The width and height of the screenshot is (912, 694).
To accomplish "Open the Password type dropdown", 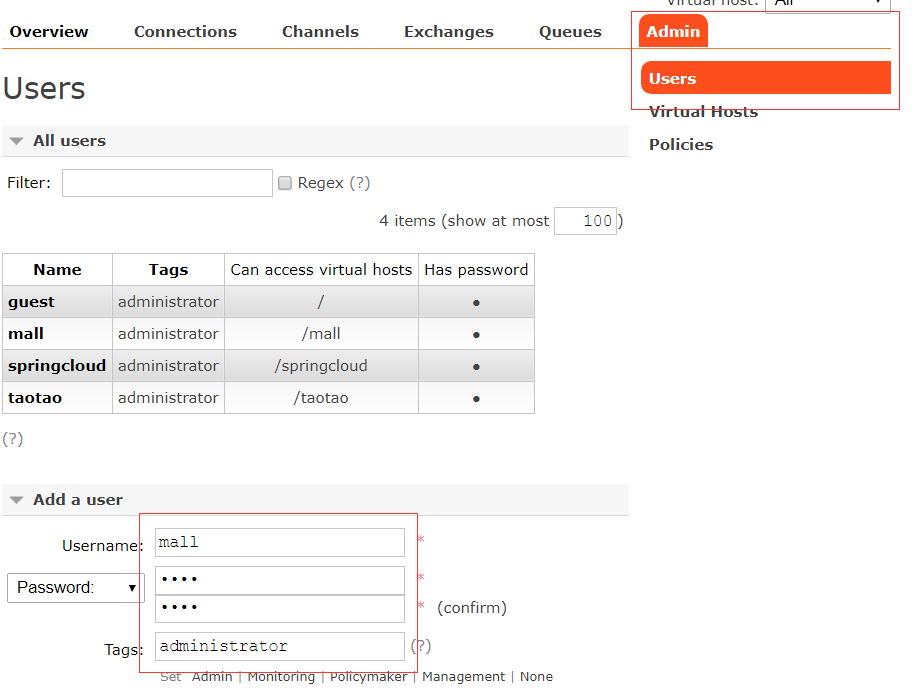I will click(x=75, y=588).
